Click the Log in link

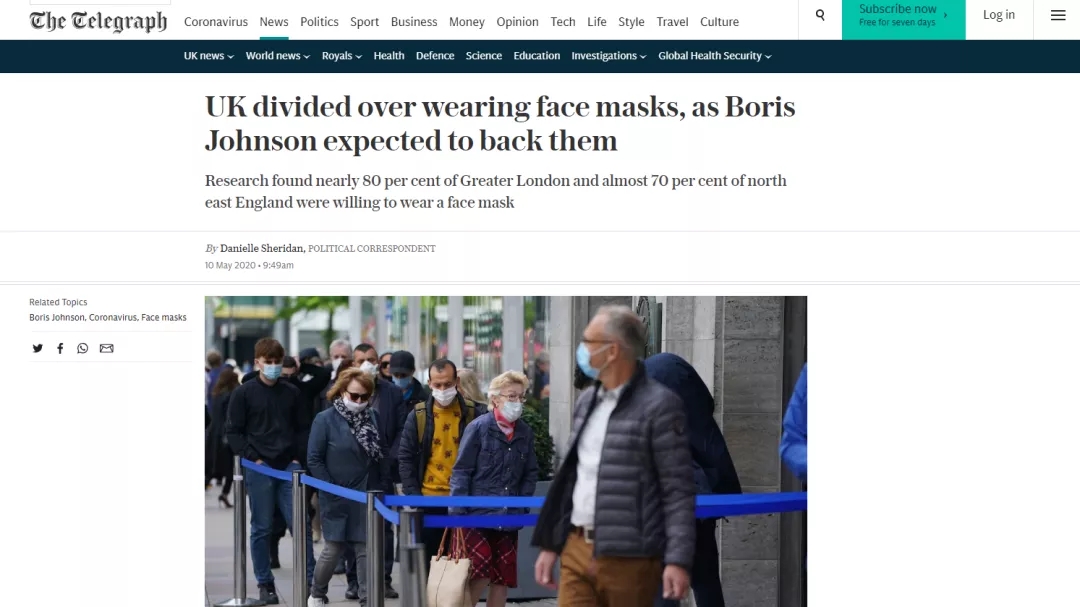tap(999, 14)
